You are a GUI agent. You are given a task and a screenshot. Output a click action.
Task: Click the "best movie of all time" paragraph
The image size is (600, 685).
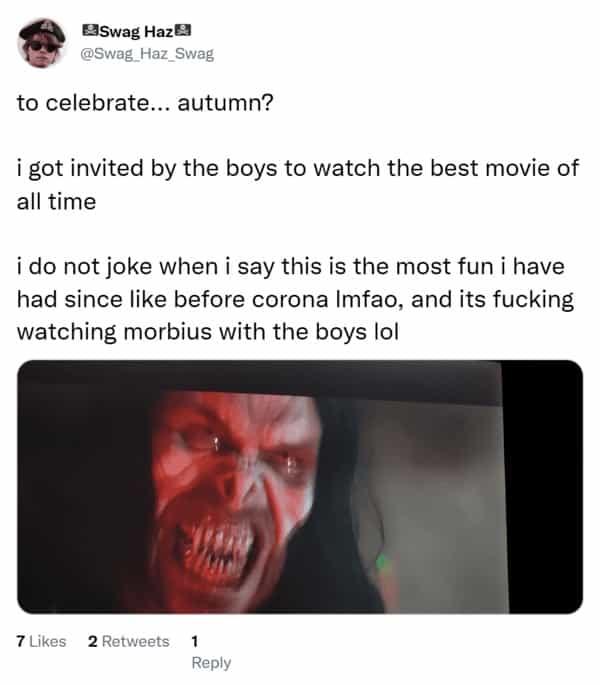298,185
